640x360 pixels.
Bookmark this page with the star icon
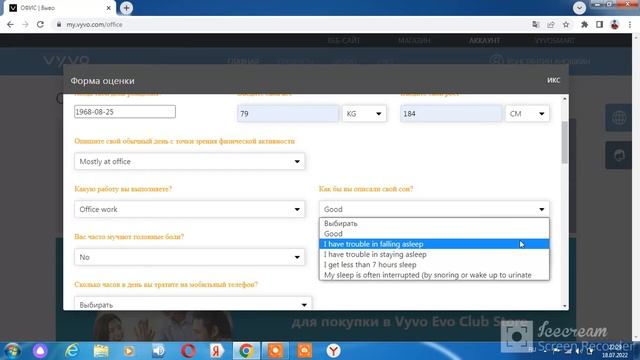(566, 24)
